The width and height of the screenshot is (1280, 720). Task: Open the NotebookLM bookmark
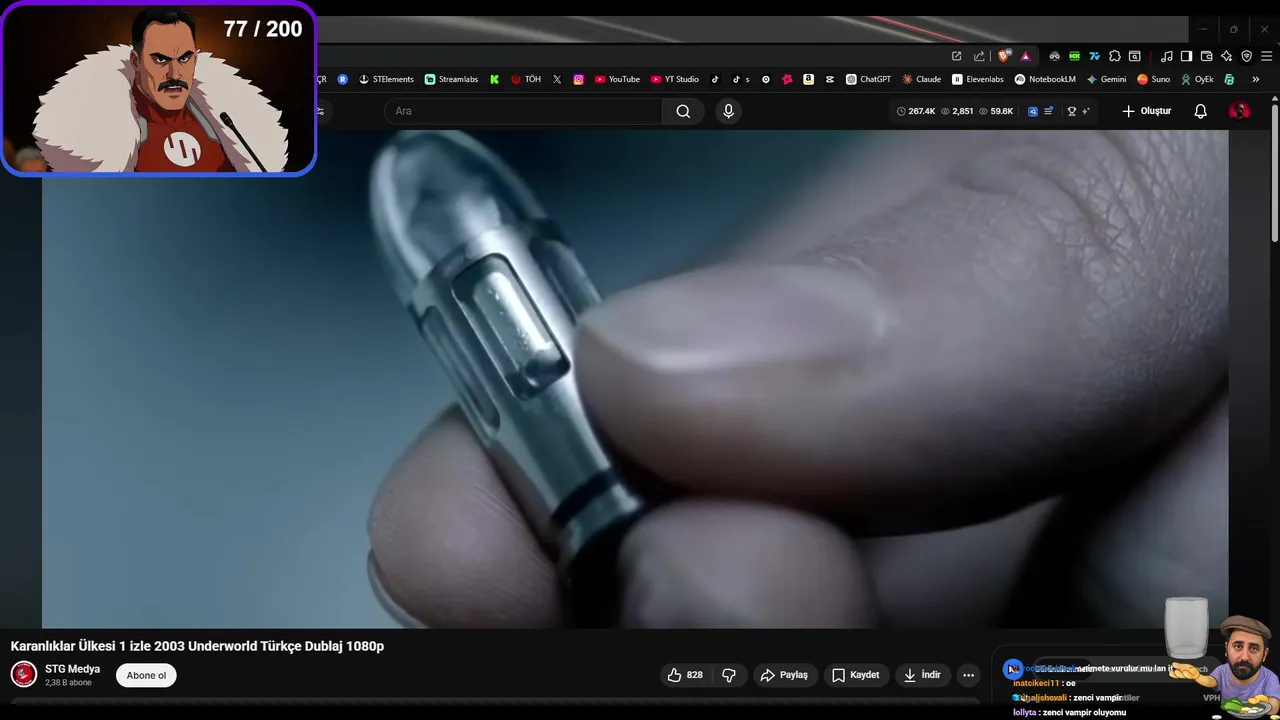[1045, 79]
